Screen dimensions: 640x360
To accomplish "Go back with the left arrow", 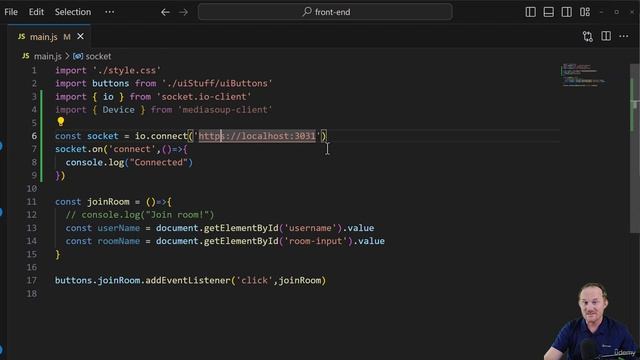I will (165, 12).
